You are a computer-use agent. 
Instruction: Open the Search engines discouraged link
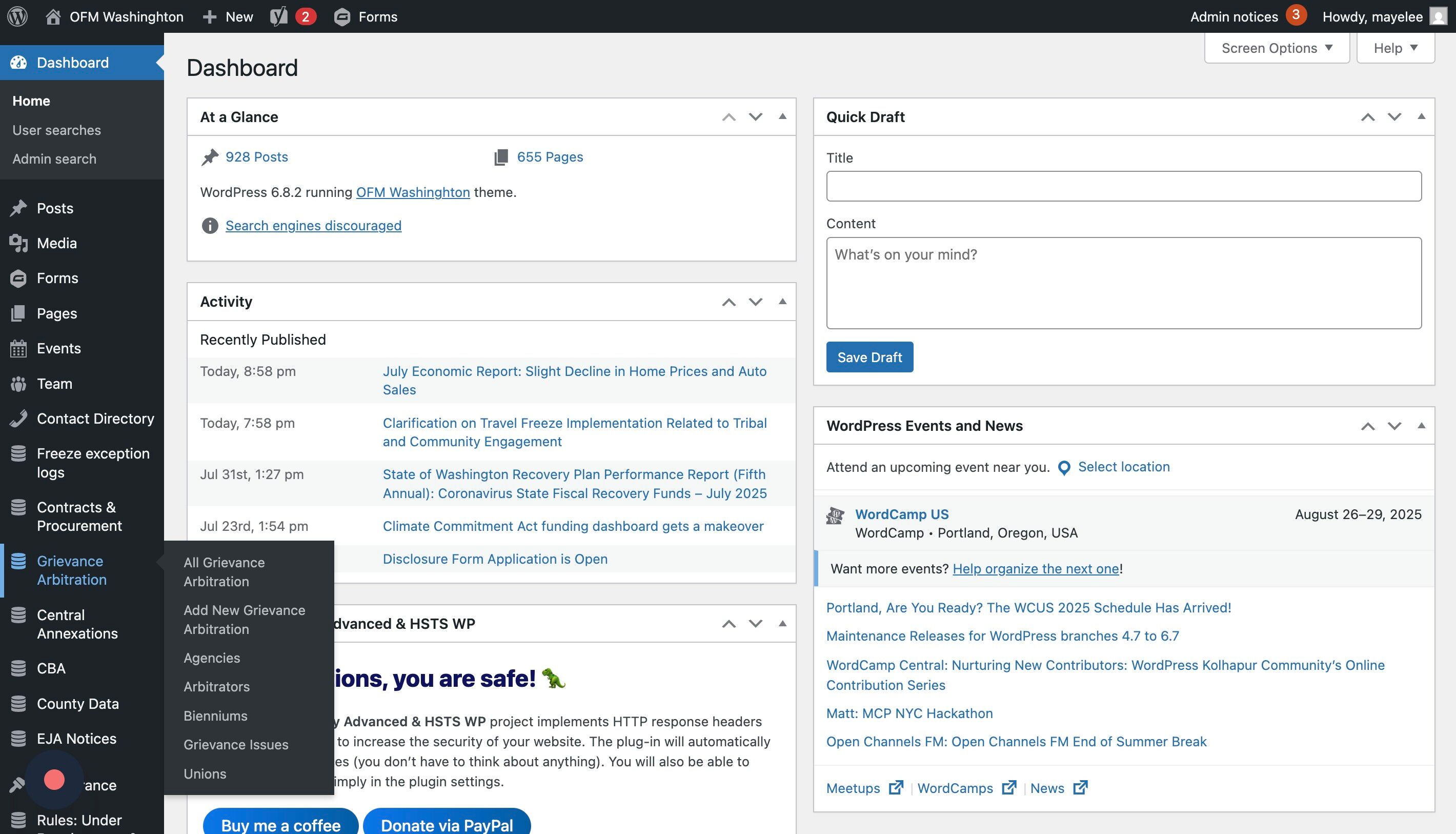[313, 226]
